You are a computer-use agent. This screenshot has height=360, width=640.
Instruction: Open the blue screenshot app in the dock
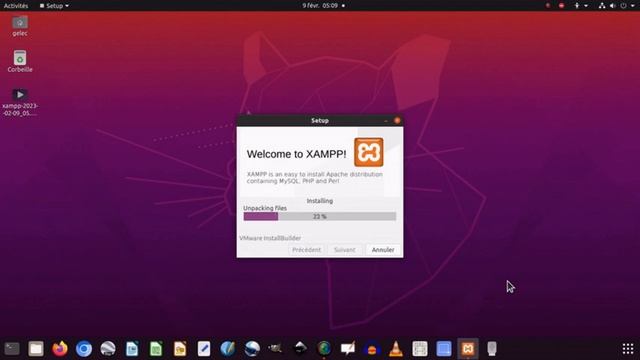[444, 349]
